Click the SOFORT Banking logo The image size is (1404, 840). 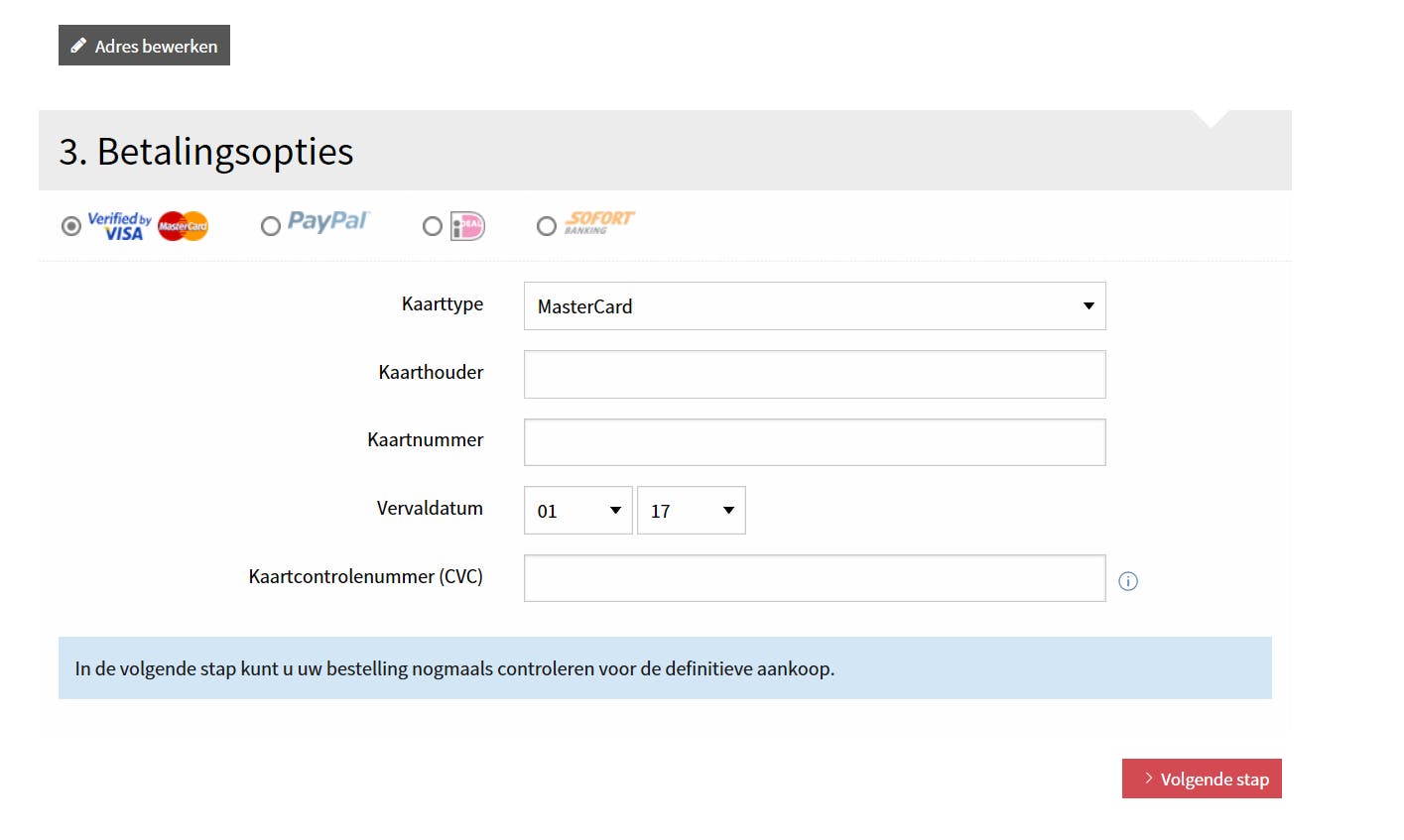598,222
